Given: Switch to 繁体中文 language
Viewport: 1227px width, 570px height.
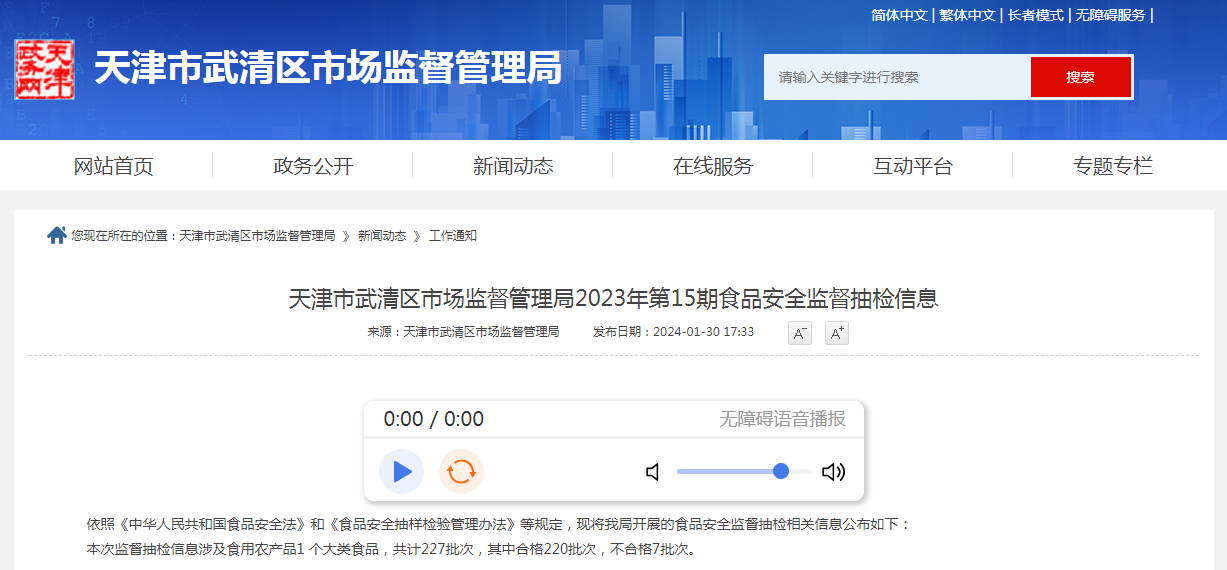Looking at the screenshot, I should click(967, 15).
